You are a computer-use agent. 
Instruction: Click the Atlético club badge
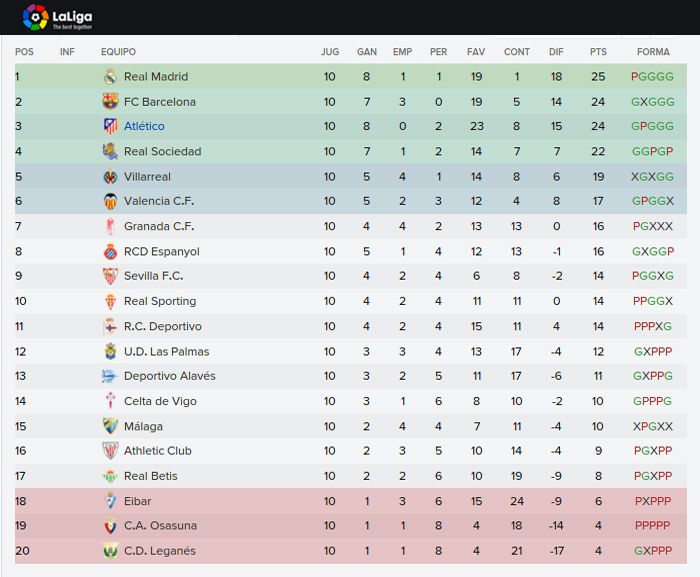coord(110,126)
